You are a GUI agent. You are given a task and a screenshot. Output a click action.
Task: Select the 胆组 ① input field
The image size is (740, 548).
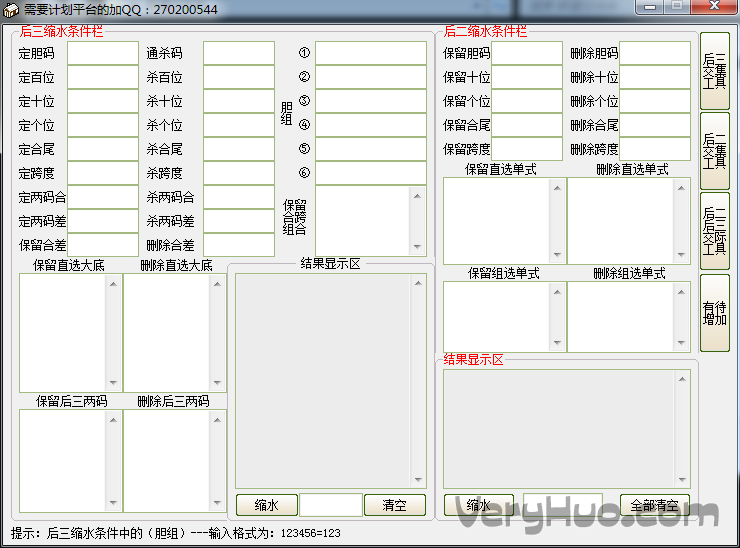(370, 53)
